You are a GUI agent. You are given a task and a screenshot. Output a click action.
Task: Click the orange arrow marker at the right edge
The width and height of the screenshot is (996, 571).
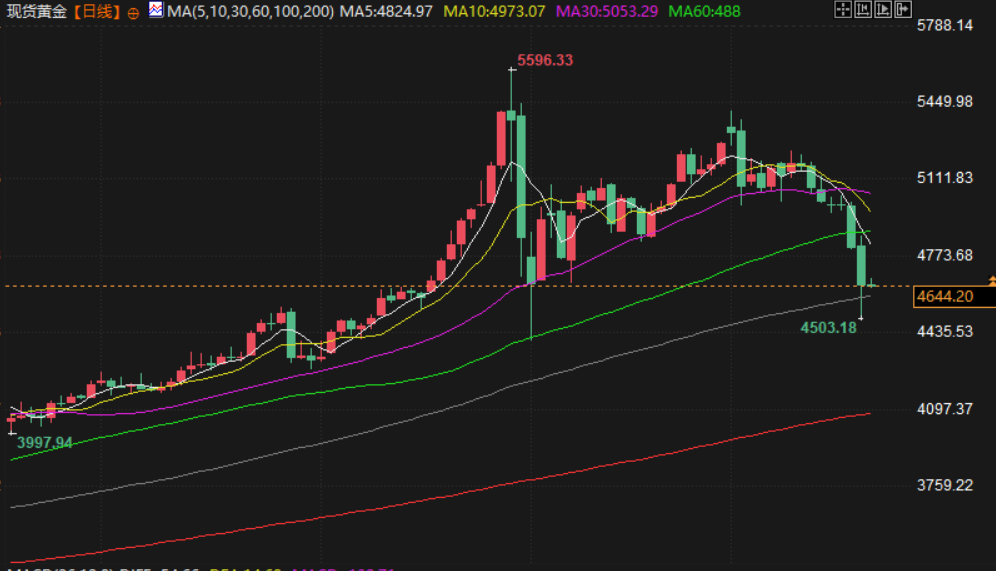point(992,280)
